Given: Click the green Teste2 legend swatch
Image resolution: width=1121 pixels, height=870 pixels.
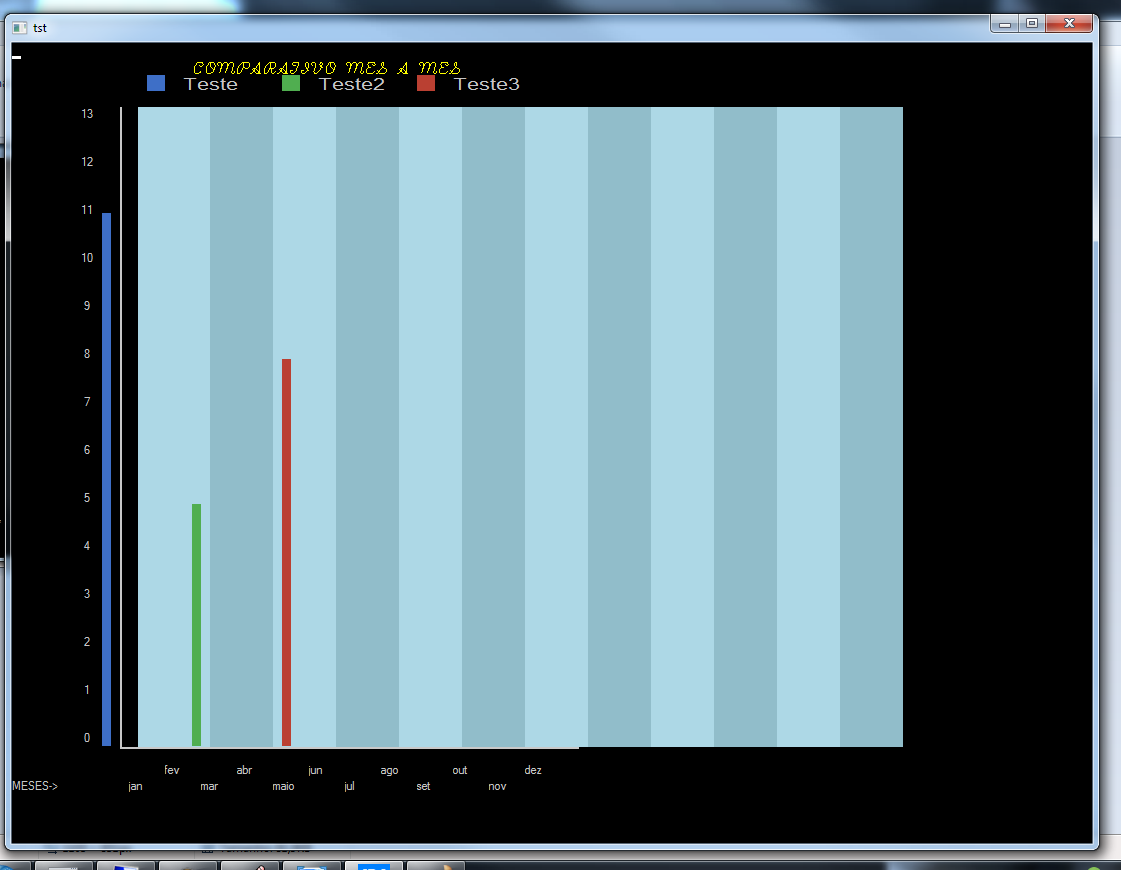Looking at the screenshot, I should tap(291, 83).
